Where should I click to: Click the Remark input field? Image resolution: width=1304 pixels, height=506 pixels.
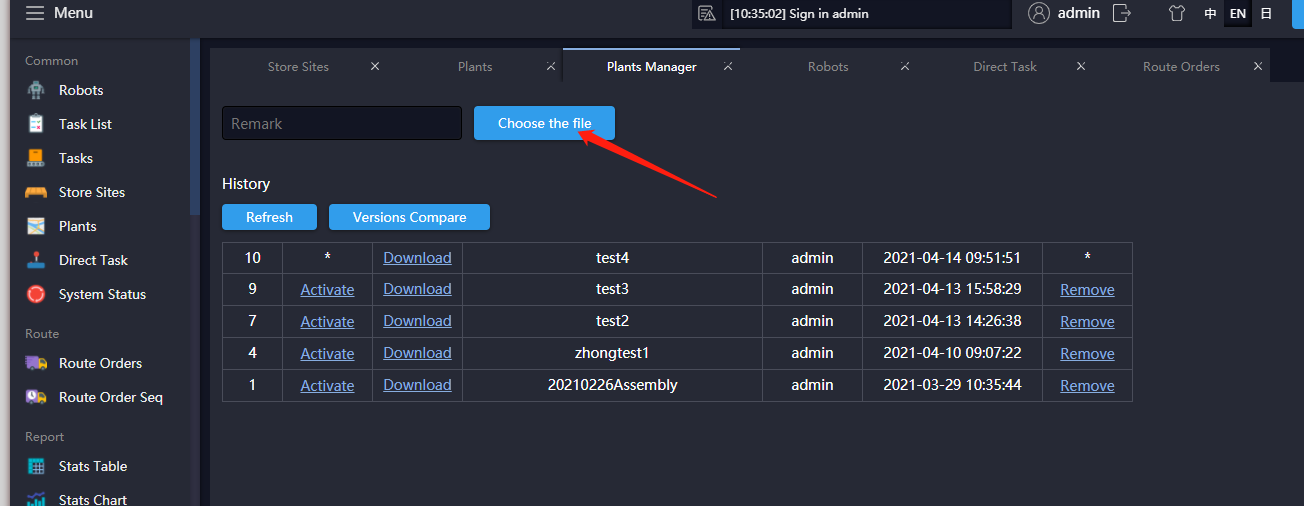(341, 124)
